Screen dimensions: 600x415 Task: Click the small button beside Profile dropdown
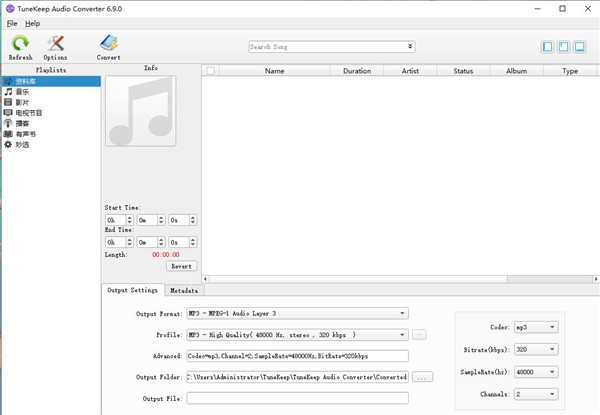pos(419,335)
